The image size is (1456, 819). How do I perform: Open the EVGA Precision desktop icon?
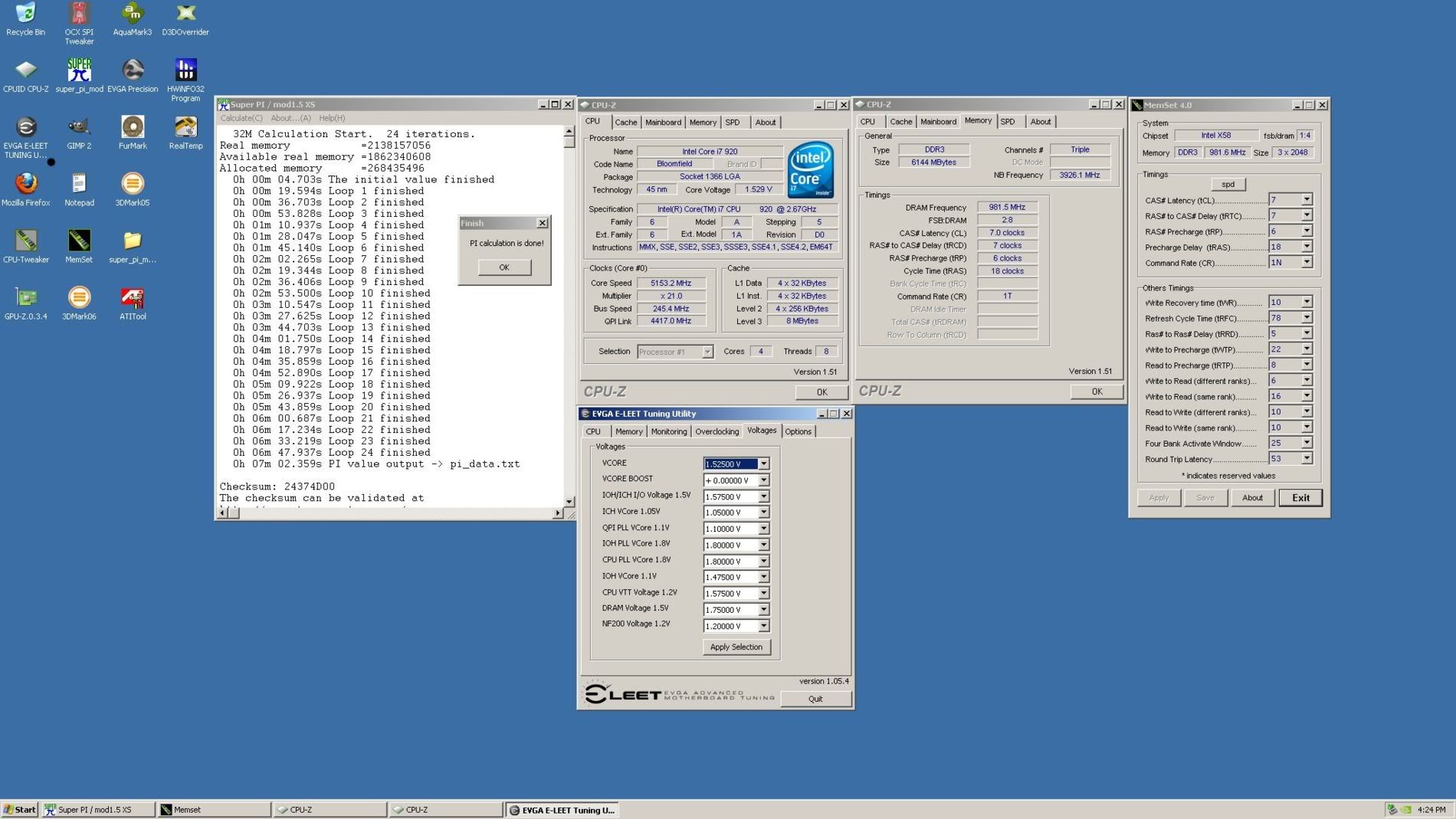tap(132, 72)
